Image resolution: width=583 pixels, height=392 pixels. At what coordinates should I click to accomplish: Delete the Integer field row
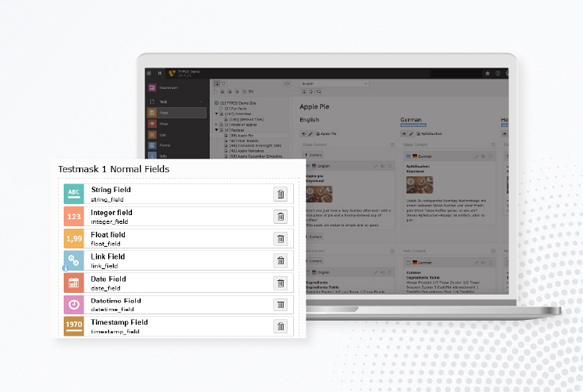pyautogui.click(x=281, y=216)
